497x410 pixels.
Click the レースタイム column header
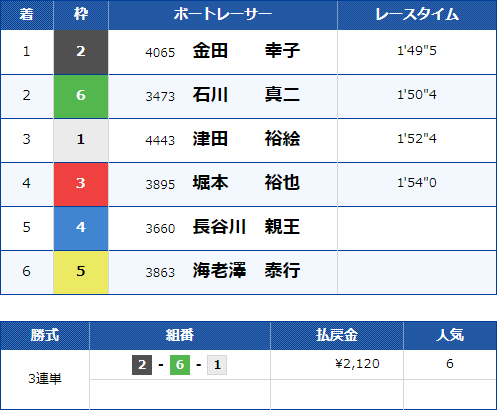(417, 15)
